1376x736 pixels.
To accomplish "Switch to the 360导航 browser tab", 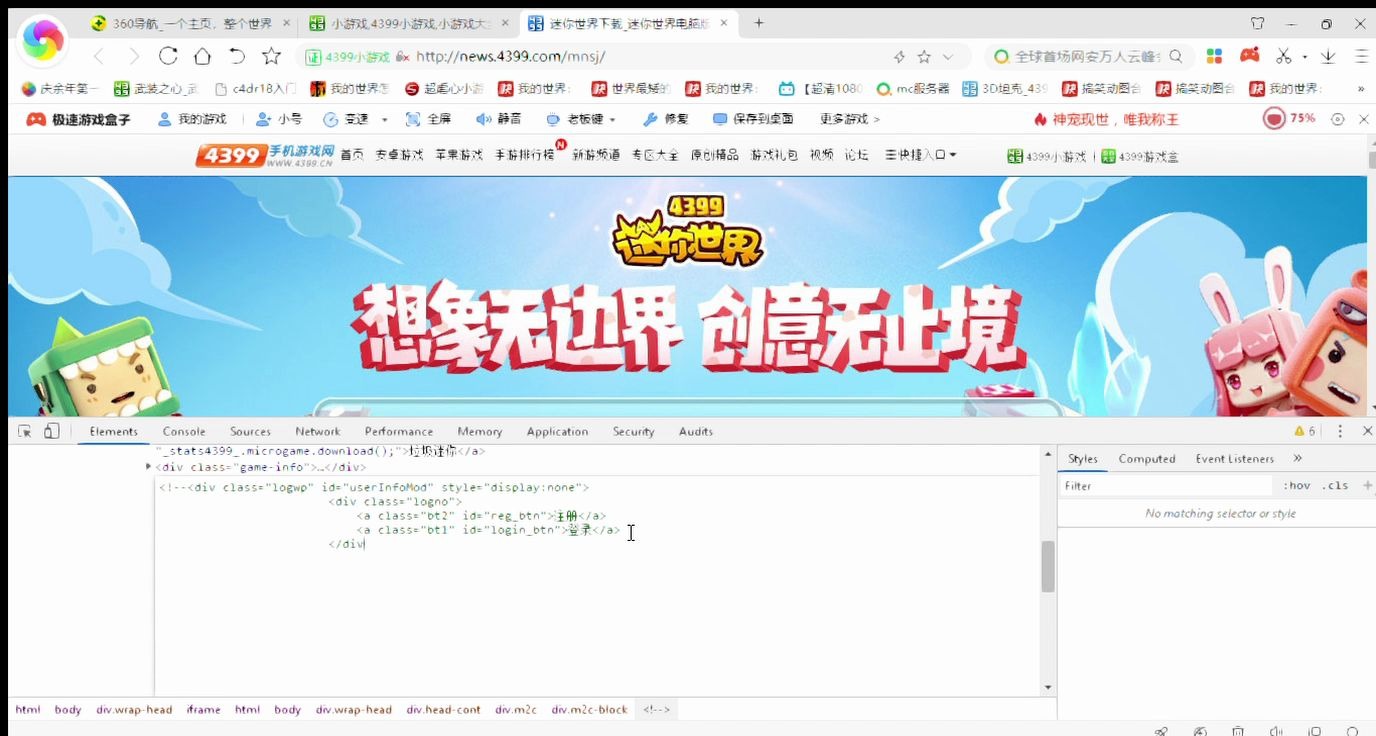I will 190,23.
